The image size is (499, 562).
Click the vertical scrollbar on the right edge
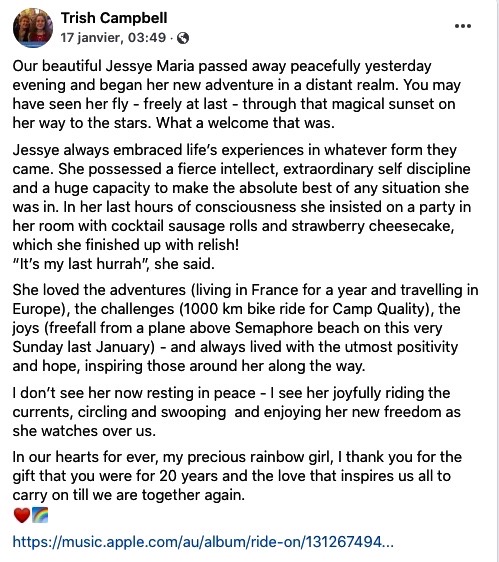(x=497, y=281)
